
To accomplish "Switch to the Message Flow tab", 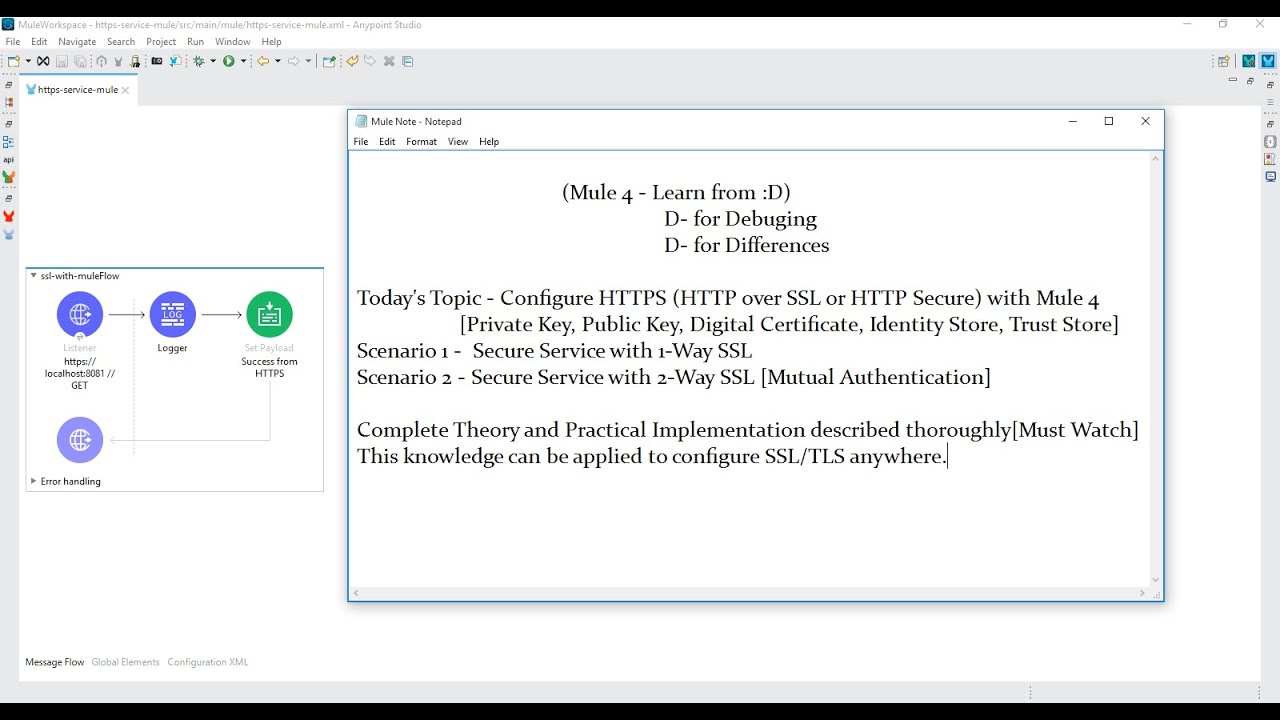I will tap(54, 662).
